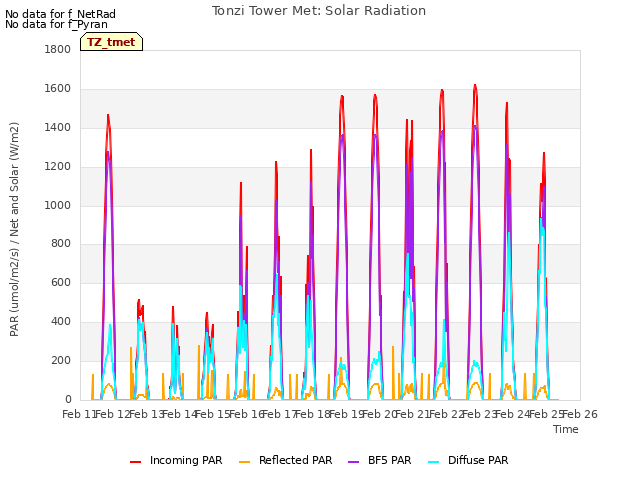Click the 400 y-axis tick label
The width and height of the screenshot is (640, 480).
(61, 322)
